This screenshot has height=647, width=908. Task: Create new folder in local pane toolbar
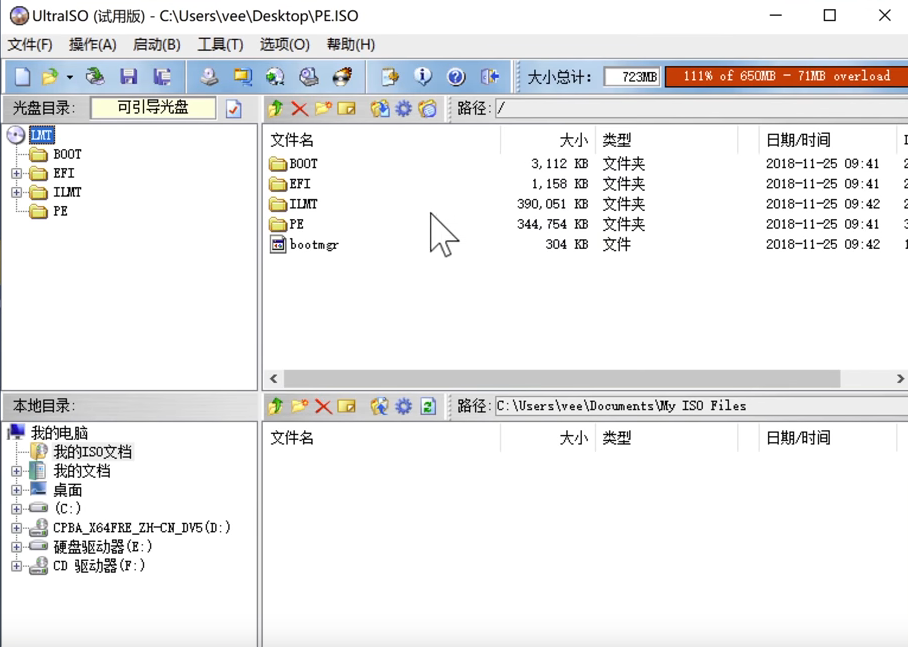point(299,406)
